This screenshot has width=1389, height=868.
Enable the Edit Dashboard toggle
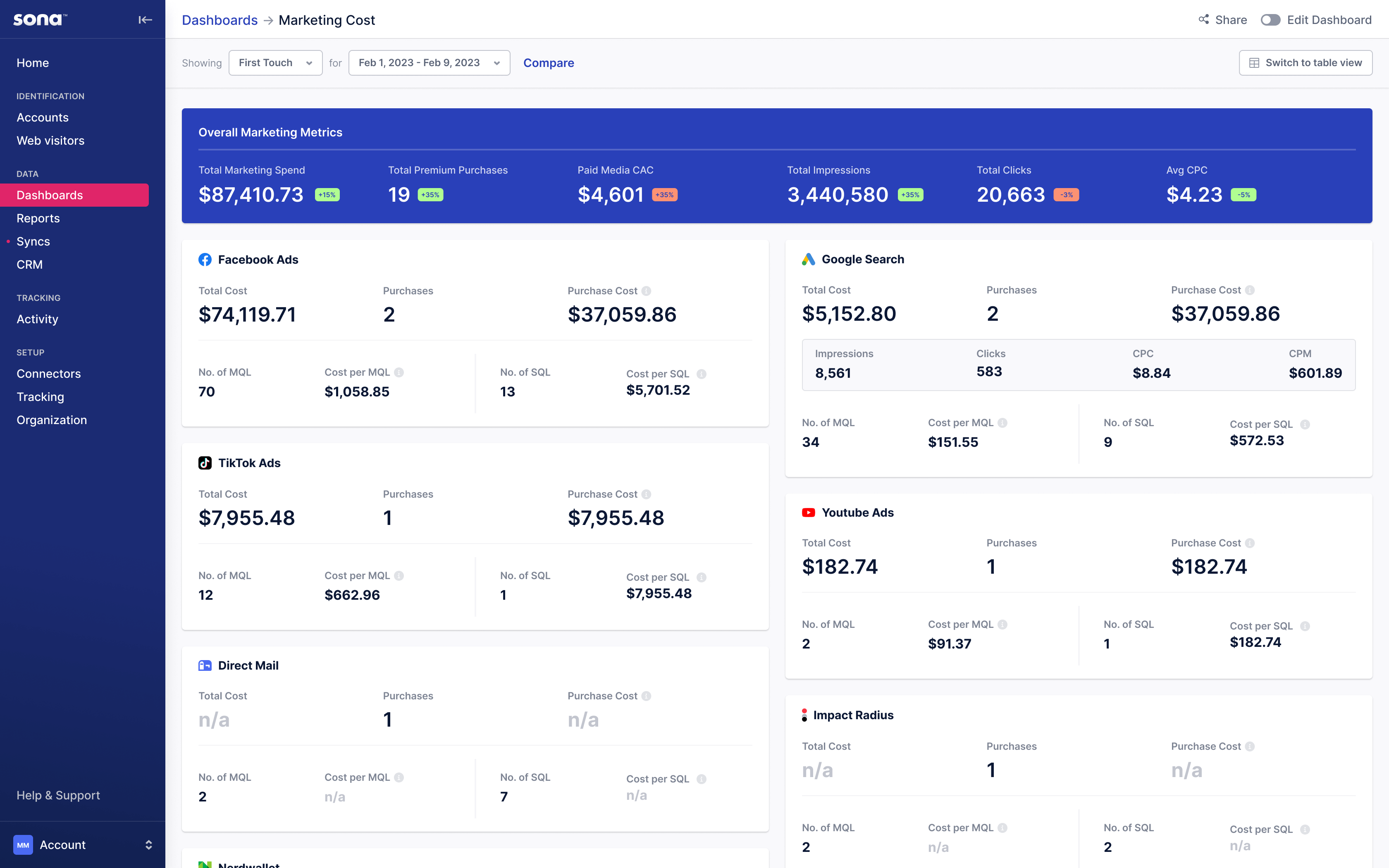click(x=1270, y=19)
